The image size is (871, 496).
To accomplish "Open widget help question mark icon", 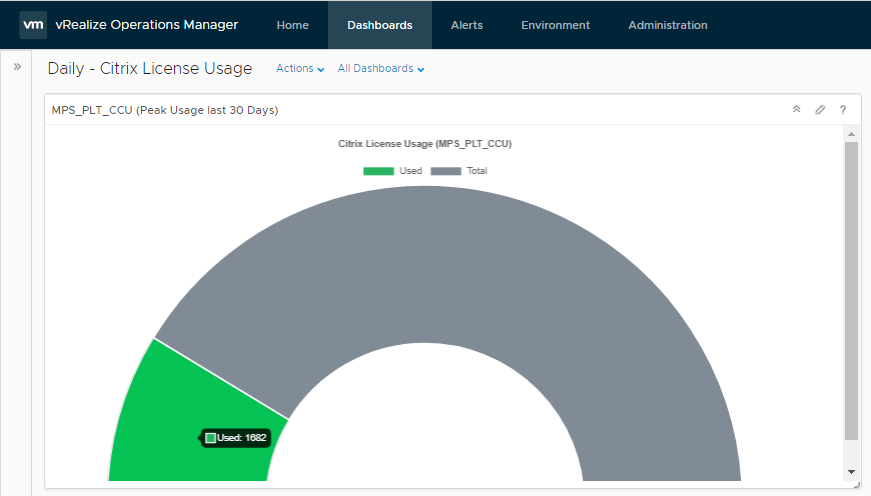I will tap(843, 110).
